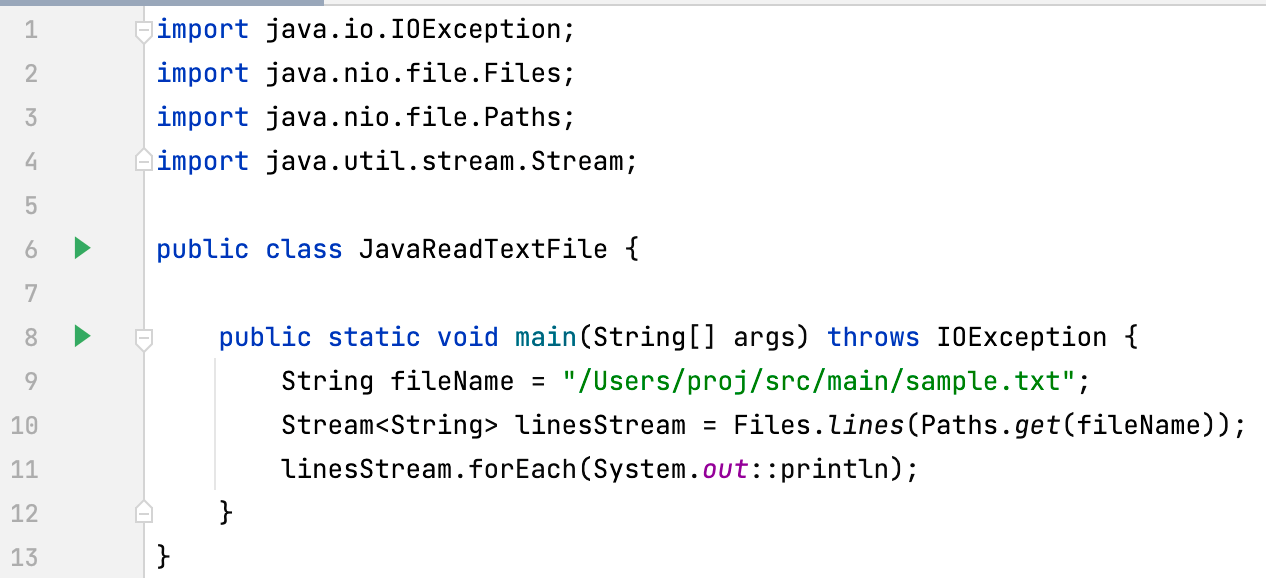Screen dimensions: 1266x578
Task: Place cursor on the class name JavaReadTextFile
Action: tap(483, 249)
